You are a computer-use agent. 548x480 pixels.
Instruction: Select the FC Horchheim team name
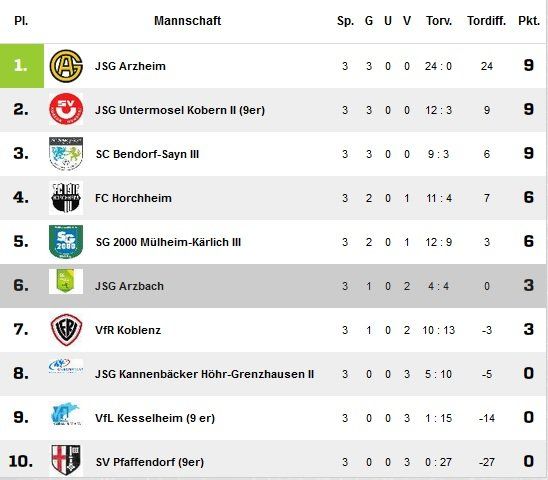pos(133,198)
